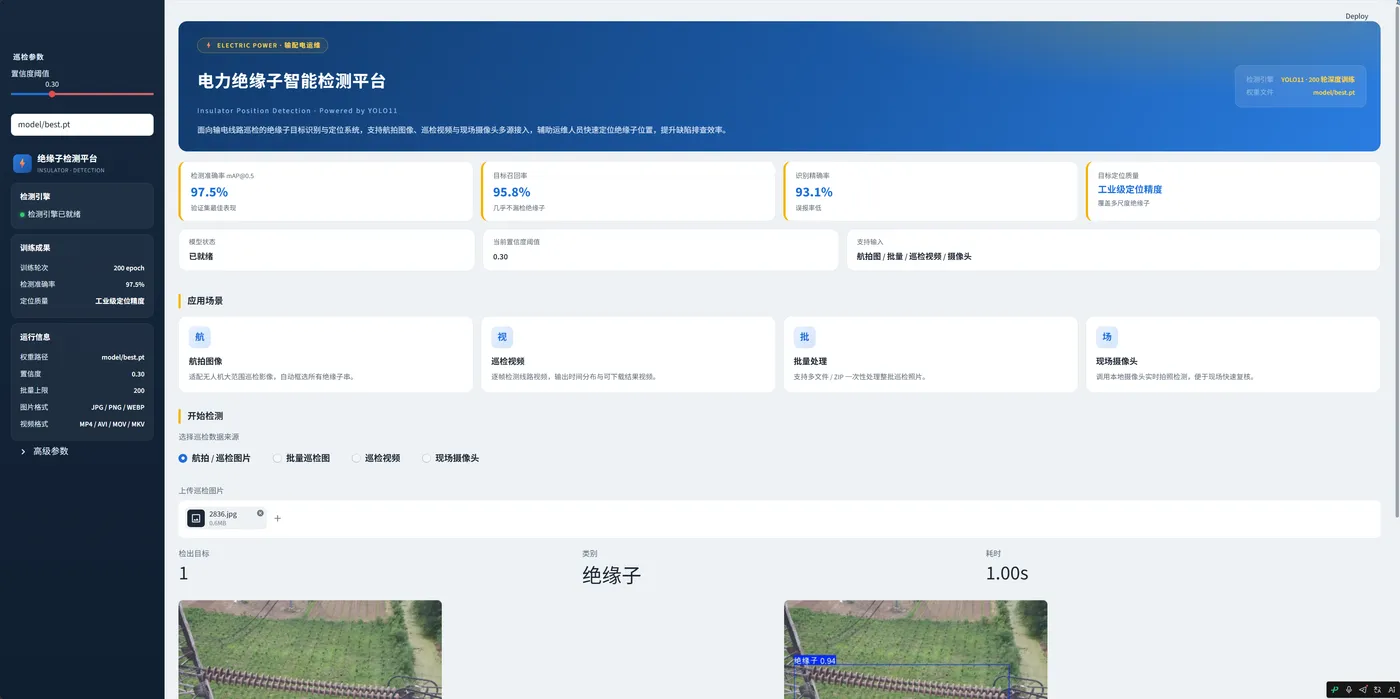This screenshot has width=1400, height=699.
Task: Click the 工业级定位精度 metric text
Action: (x=1130, y=189)
